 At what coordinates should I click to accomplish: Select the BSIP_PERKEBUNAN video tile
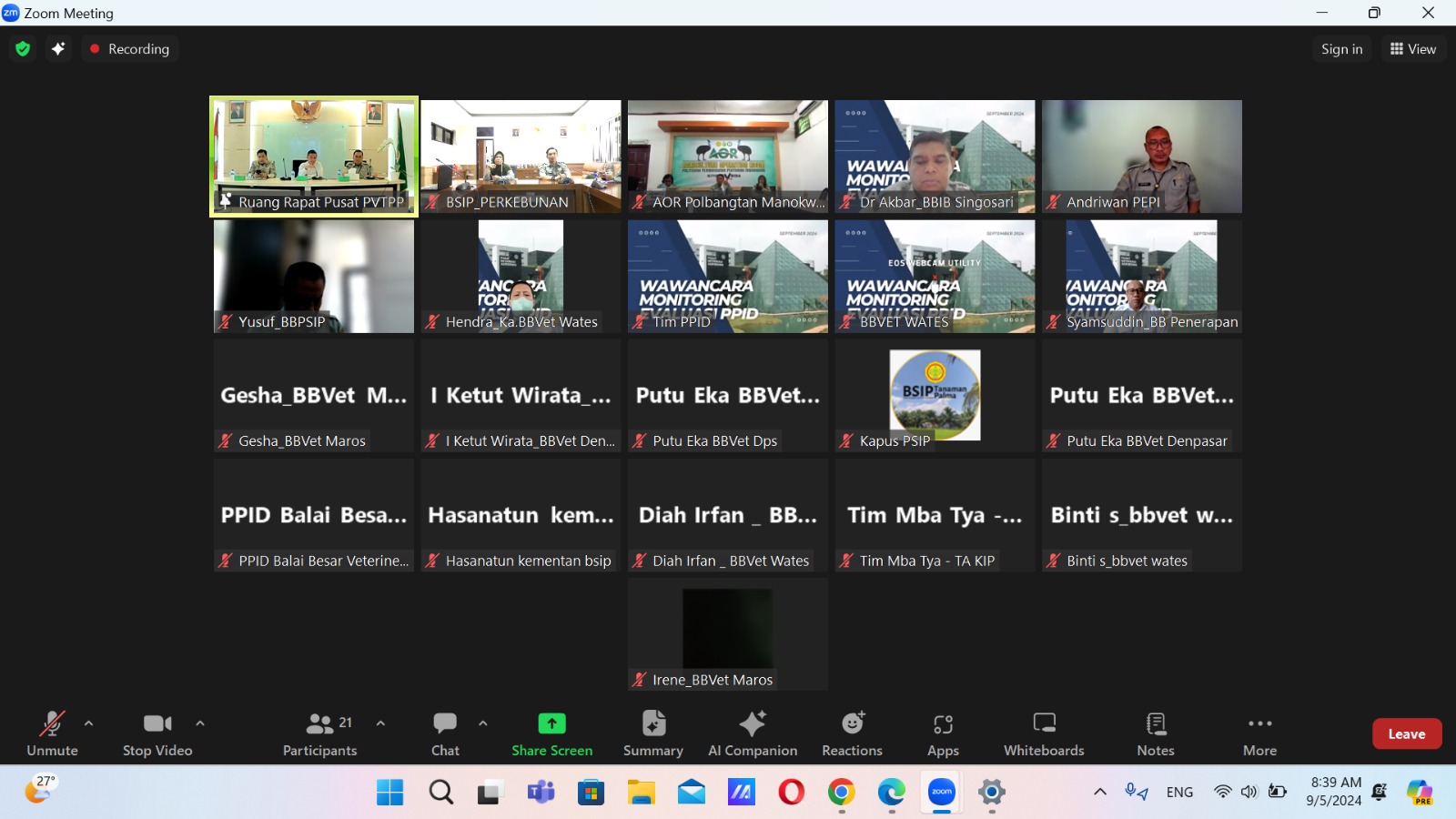(521, 157)
